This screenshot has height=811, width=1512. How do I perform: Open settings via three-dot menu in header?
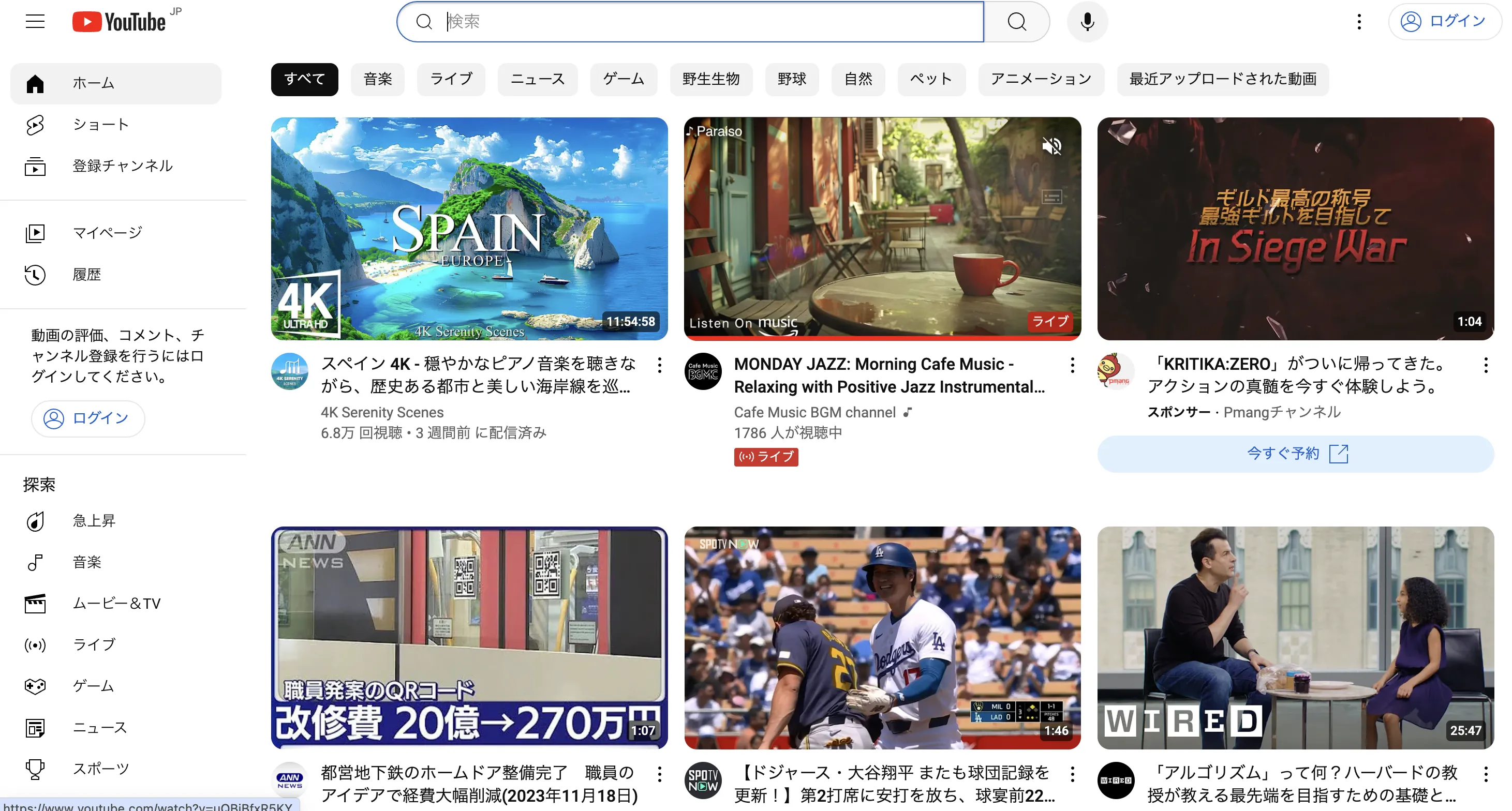[1359, 22]
